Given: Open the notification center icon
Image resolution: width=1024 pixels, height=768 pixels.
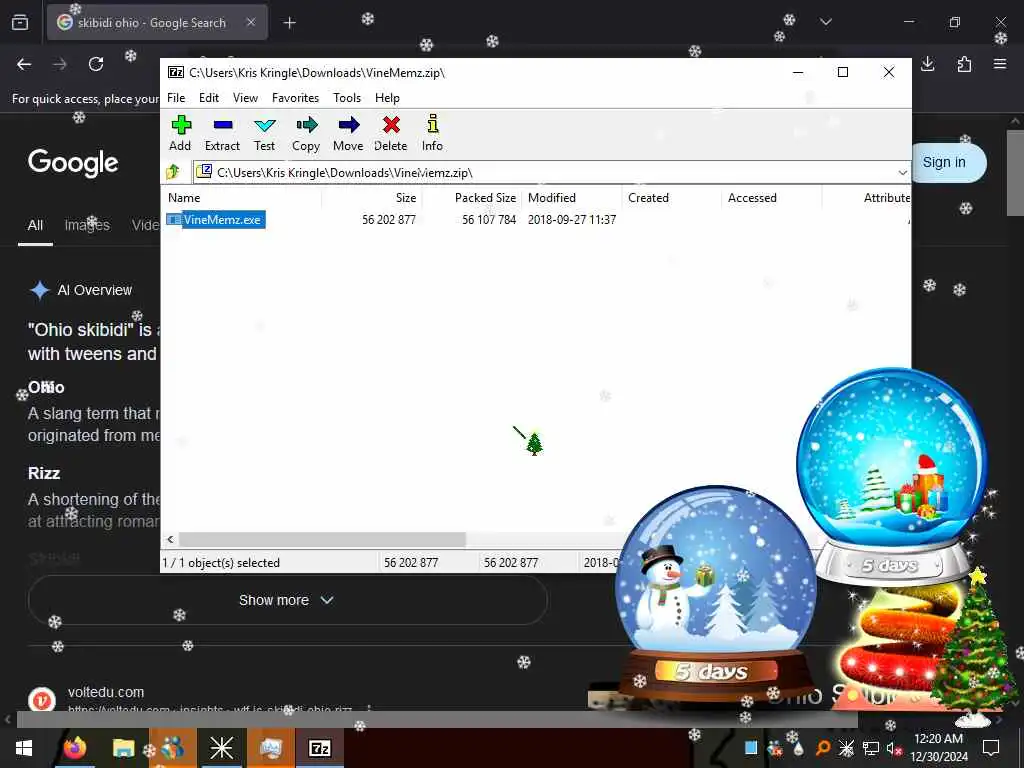Looking at the screenshot, I should [991, 748].
